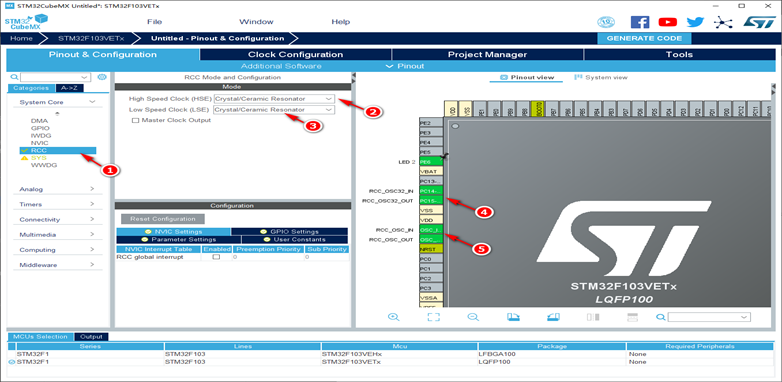Enable the RCC global interrupt checkbox
Viewport: 782px width, 382px height.
(216, 257)
